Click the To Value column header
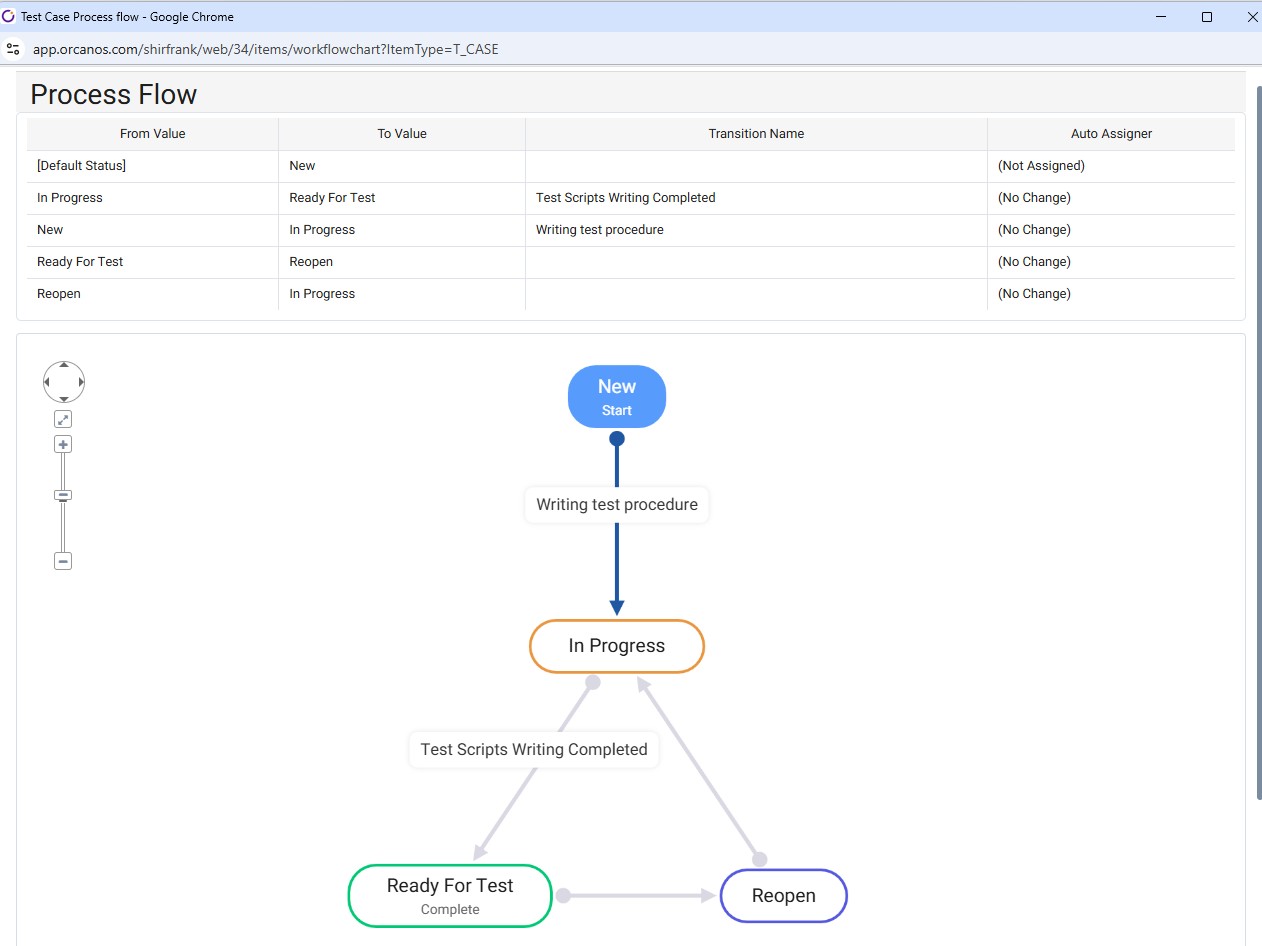1262x946 pixels. (402, 134)
